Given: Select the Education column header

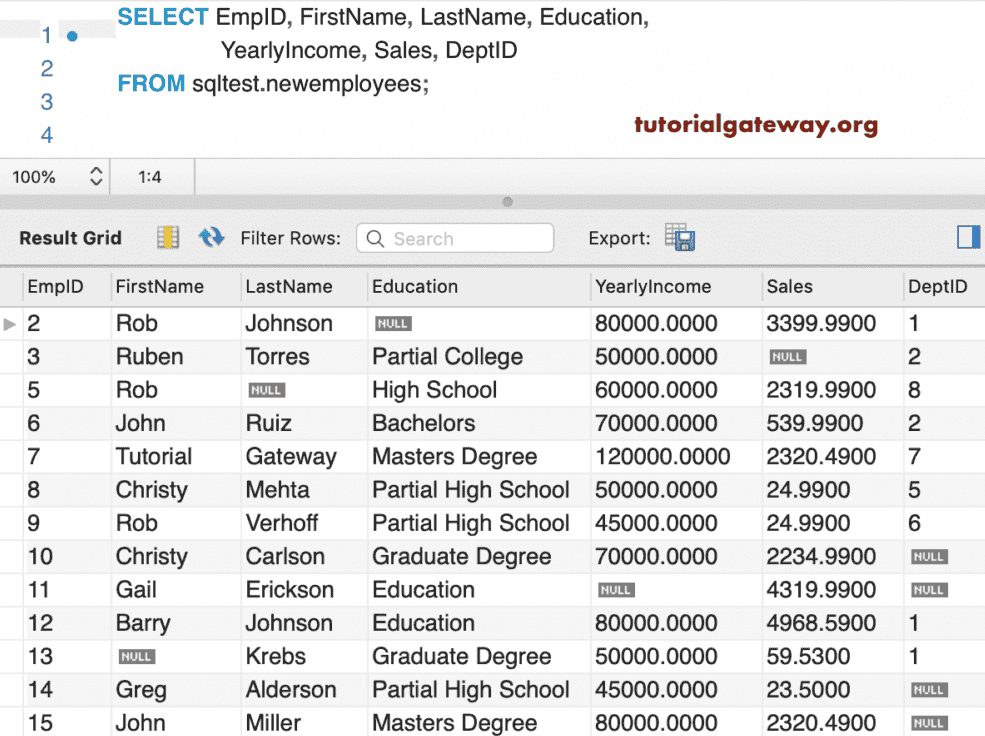Looking at the screenshot, I should point(415,287).
